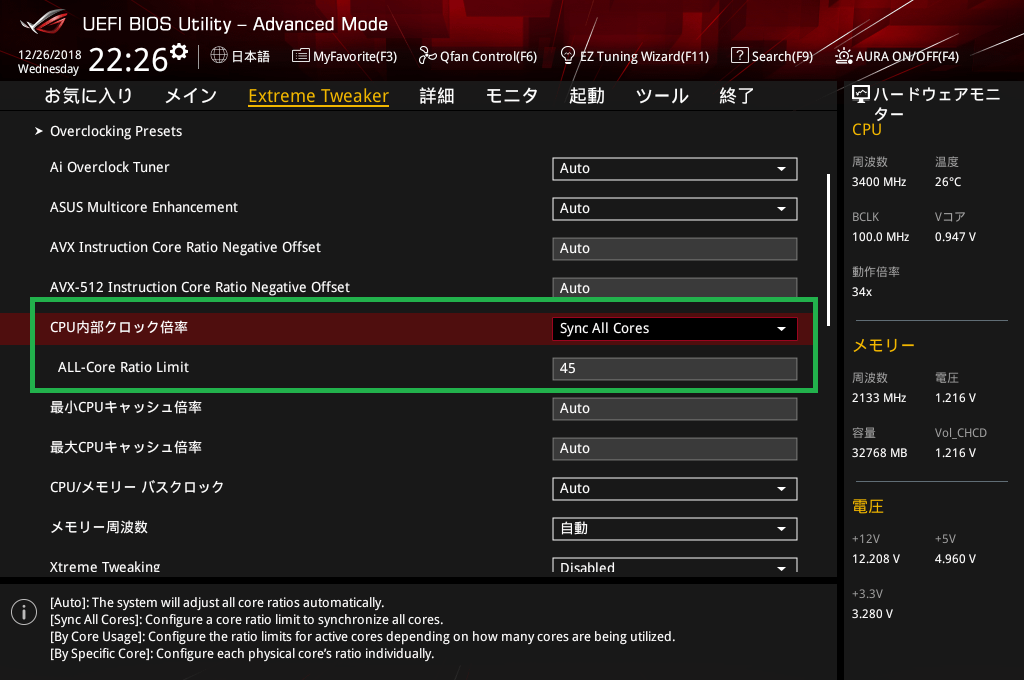The height and width of the screenshot is (680, 1024).
Task: Open CPU内部クロック倍率 Sync All Cores dropdown
Action: point(675,329)
